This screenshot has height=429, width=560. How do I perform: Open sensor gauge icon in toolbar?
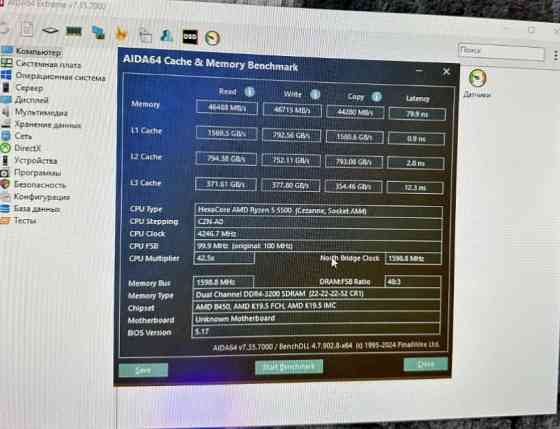pos(212,38)
